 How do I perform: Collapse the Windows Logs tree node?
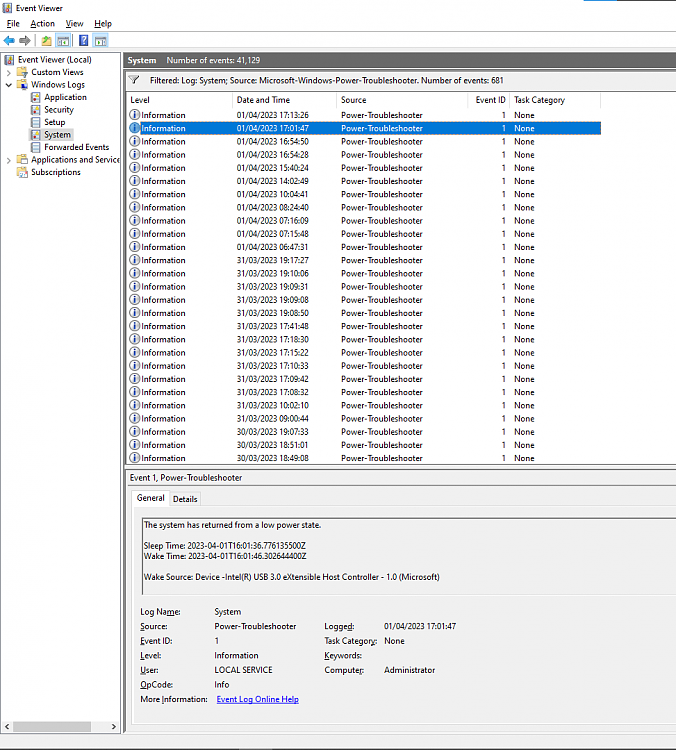[9, 85]
